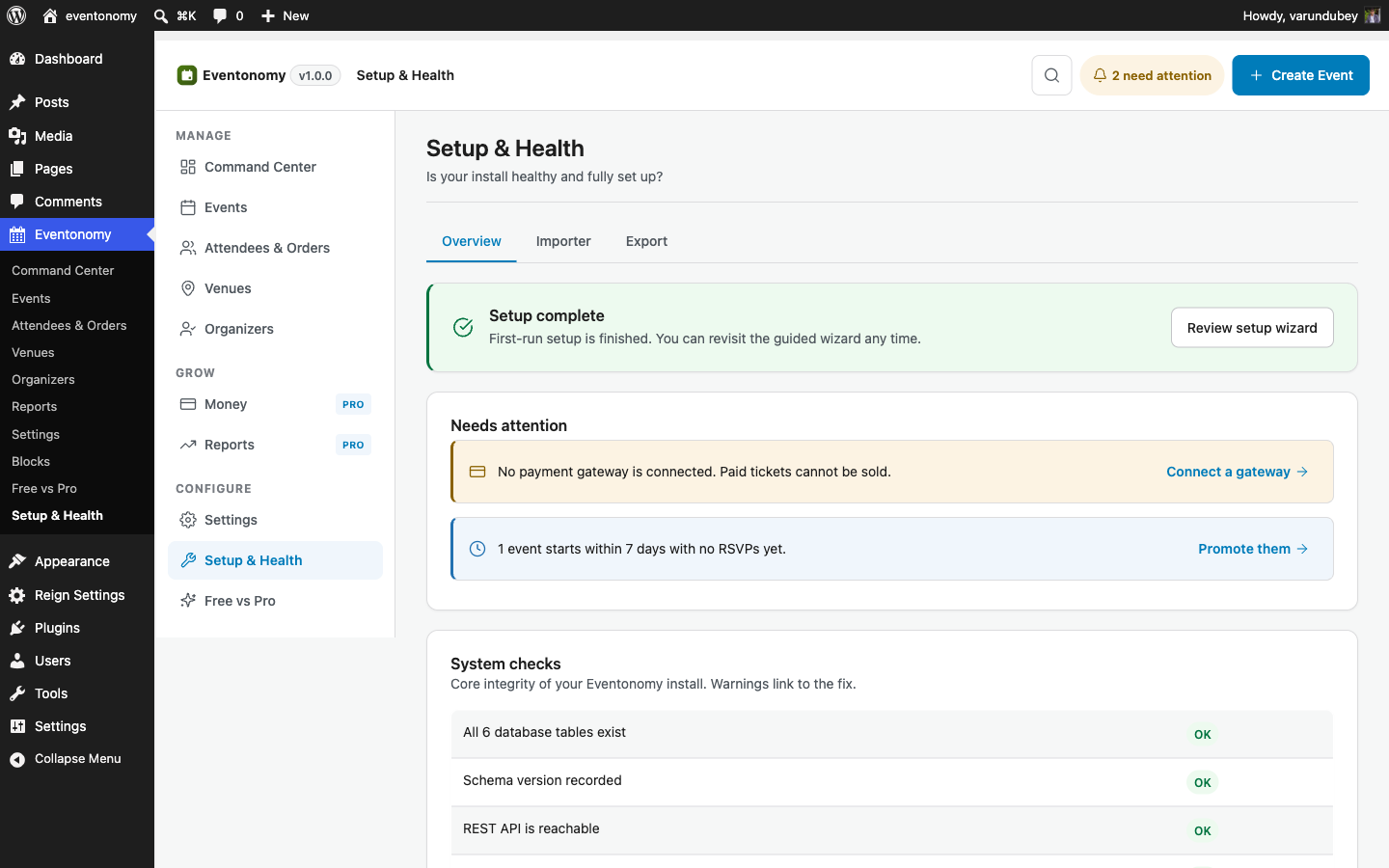Click the Venues pin icon in the Manage list
The width and height of the screenshot is (1389, 868).
pyautogui.click(x=188, y=288)
